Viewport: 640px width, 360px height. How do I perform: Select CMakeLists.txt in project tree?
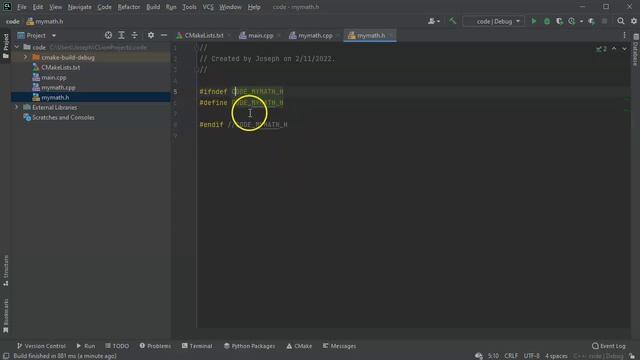point(60,67)
